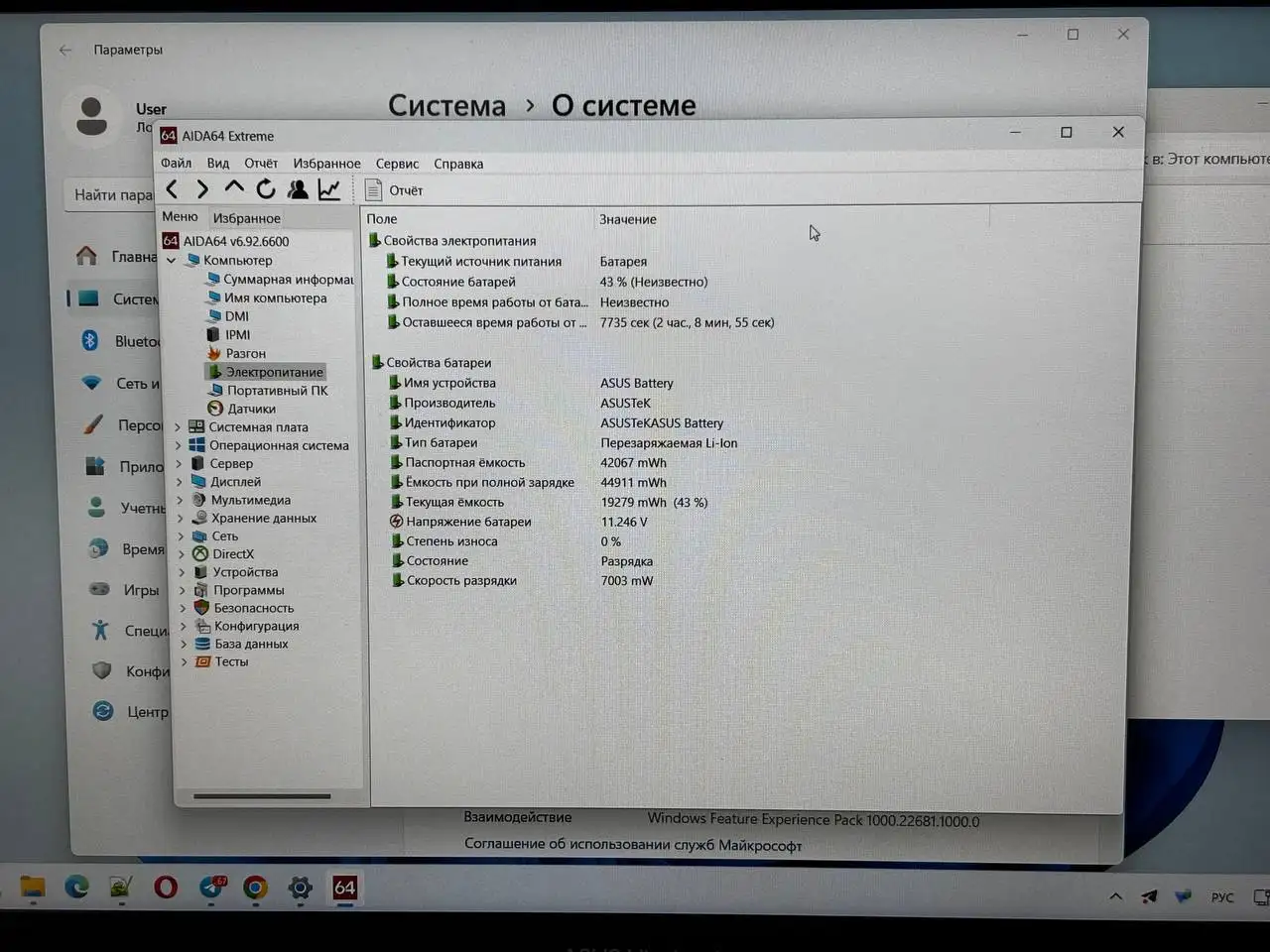Viewport: 1270px width, 952px height.
Task: Open the Справка menu
Action: tap(458, 164)
